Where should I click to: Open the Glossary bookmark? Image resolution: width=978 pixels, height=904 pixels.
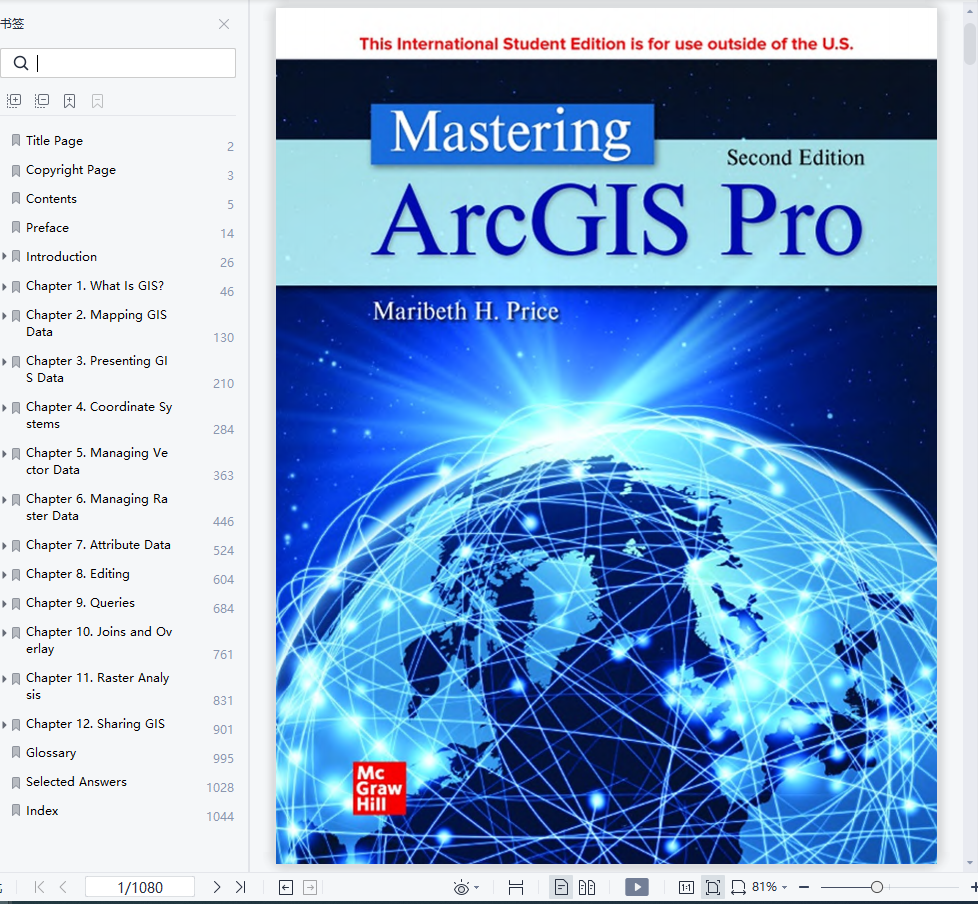51,753
